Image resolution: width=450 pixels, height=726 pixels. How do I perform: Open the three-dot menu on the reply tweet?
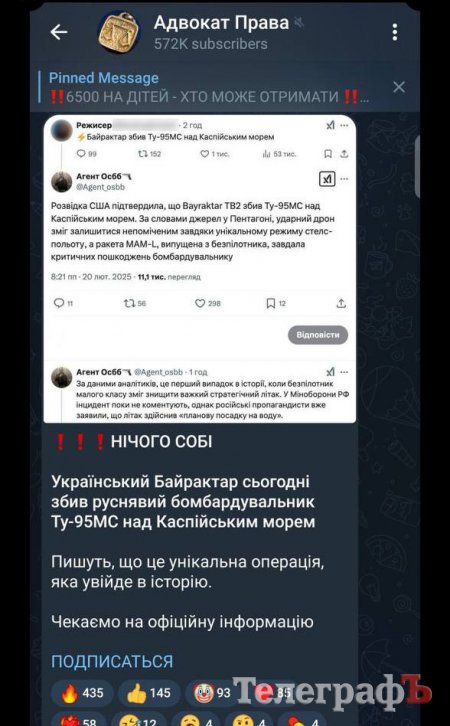click(344, 372)
